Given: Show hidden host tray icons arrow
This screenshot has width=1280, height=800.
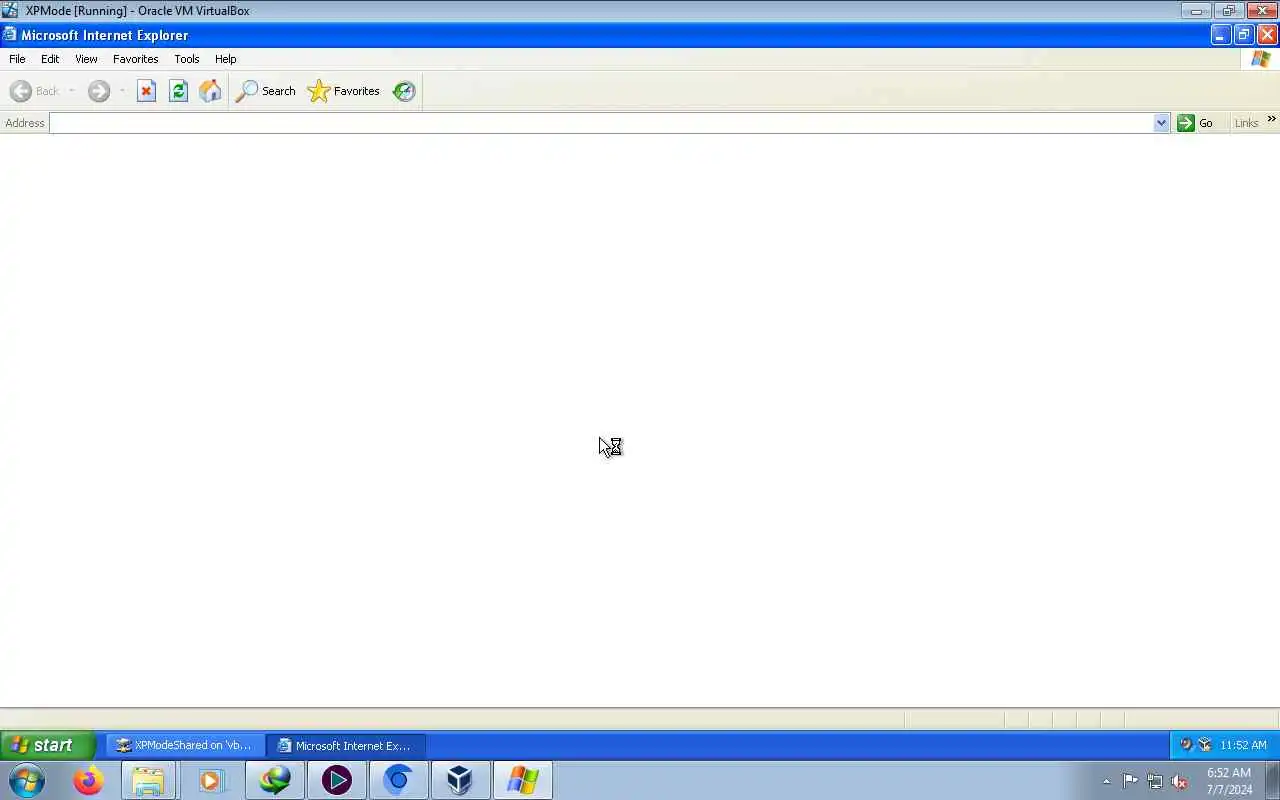Looking at the screenshot, I should coord(1106,781).
